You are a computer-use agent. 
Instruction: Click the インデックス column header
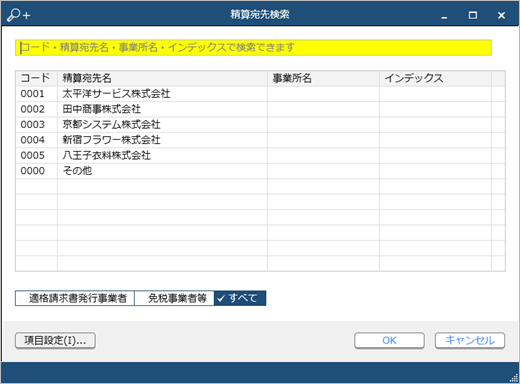[x=435, y=78]
